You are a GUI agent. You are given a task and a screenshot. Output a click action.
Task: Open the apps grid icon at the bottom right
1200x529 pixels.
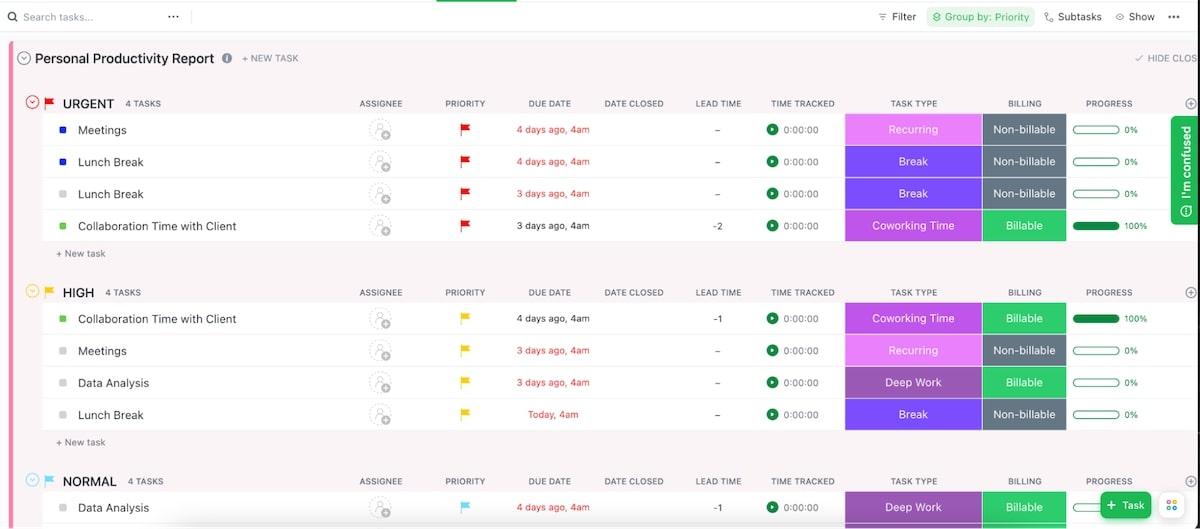[1172, 505]
